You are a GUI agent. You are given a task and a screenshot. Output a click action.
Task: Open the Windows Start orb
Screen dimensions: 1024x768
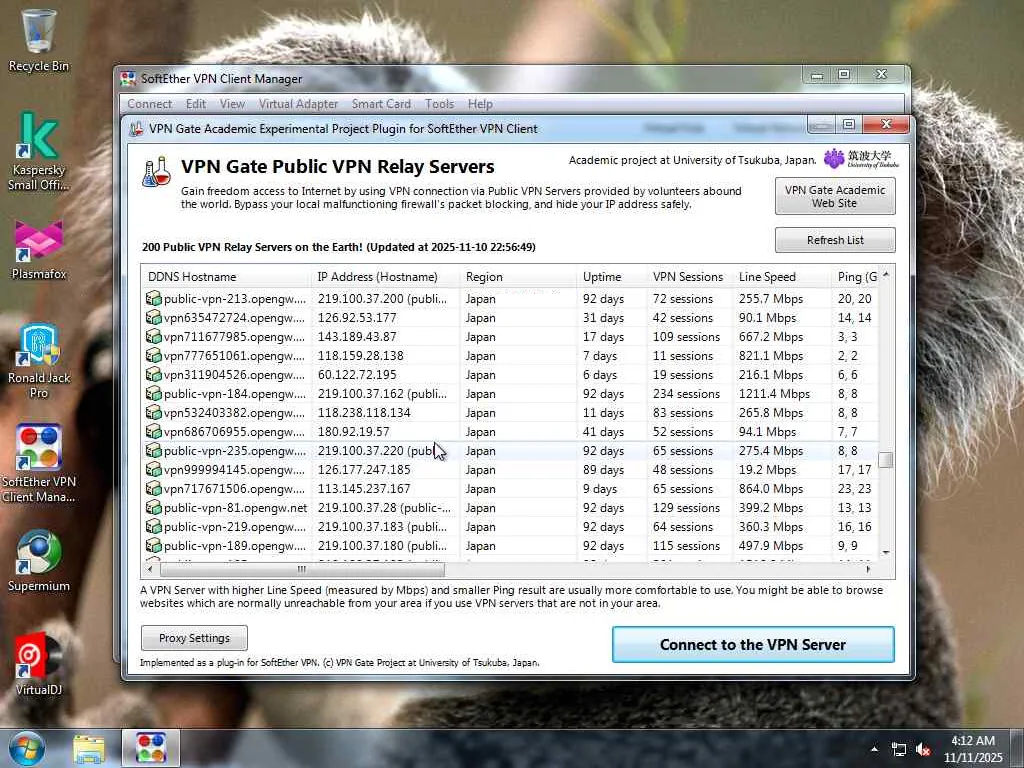[x=27, y=748]
